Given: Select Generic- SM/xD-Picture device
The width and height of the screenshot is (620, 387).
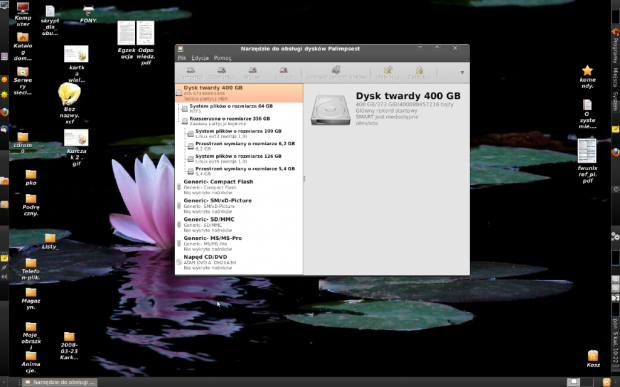Looking at the screenshot, I should tap(239, 206).
